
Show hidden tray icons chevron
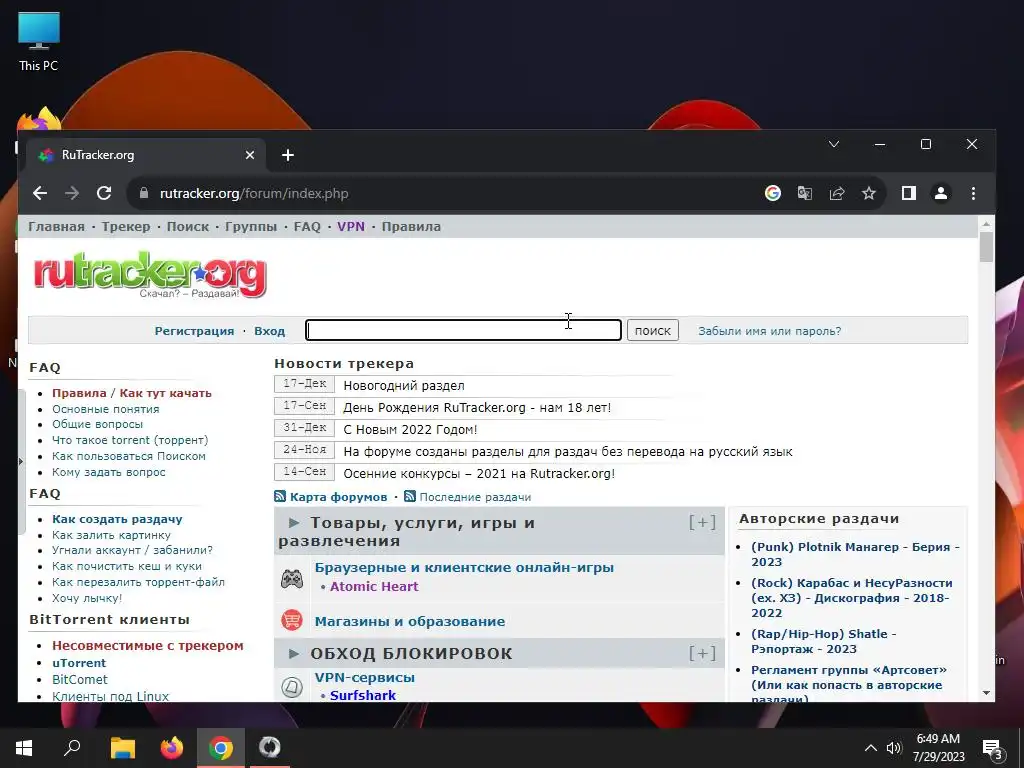871,748
